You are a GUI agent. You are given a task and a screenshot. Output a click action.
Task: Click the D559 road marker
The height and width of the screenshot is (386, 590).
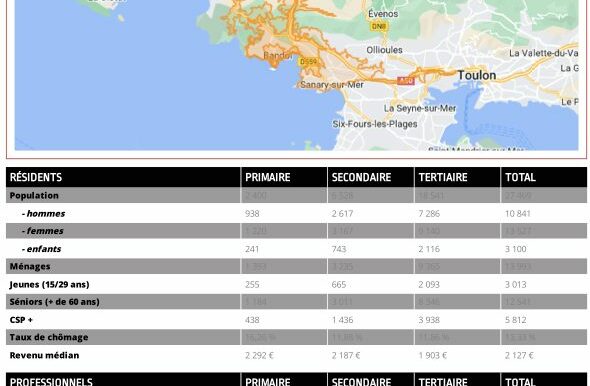click(308, 61)
